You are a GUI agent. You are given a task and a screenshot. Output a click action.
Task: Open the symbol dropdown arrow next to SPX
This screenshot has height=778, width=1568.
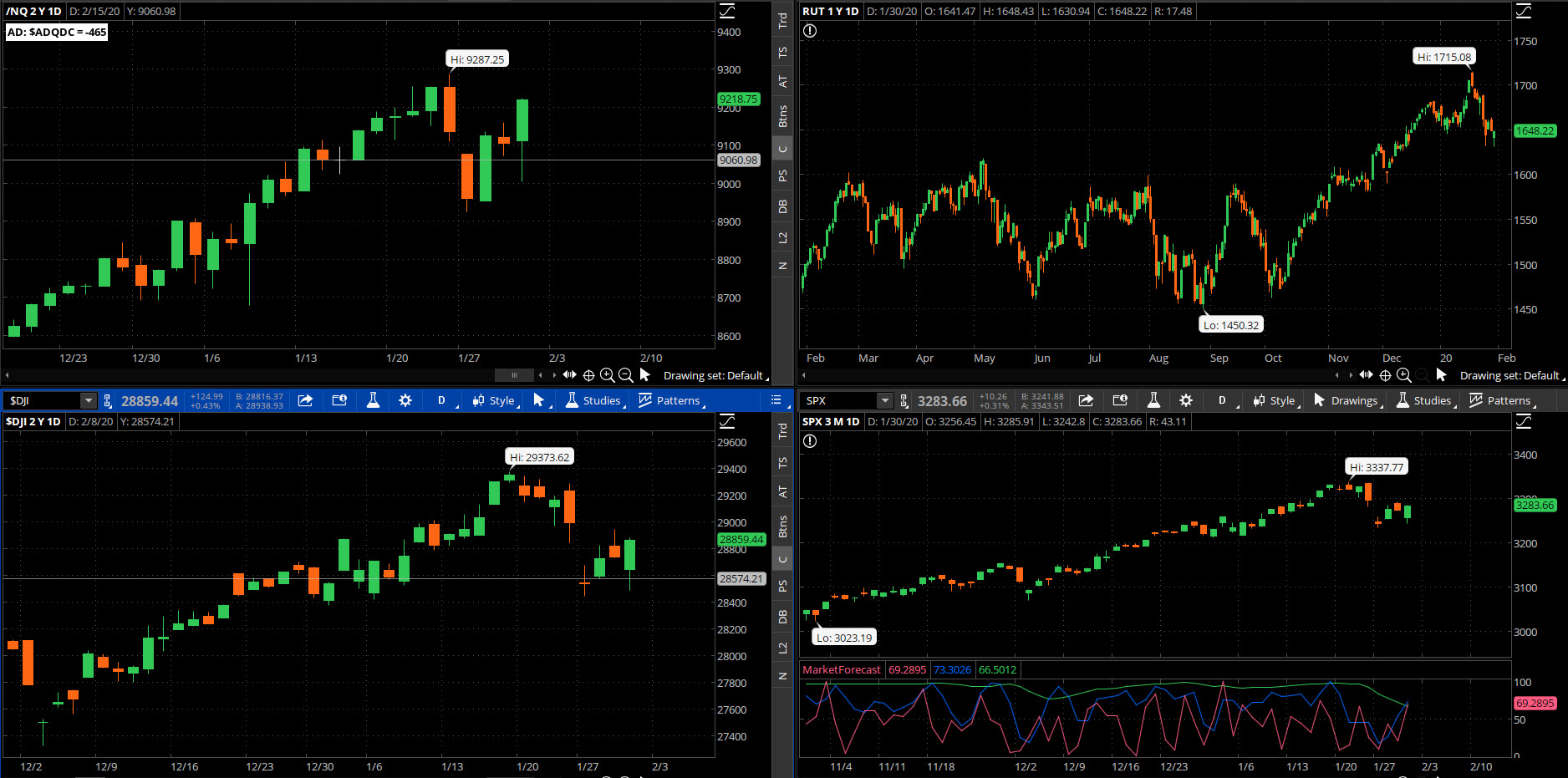point(885,400)
